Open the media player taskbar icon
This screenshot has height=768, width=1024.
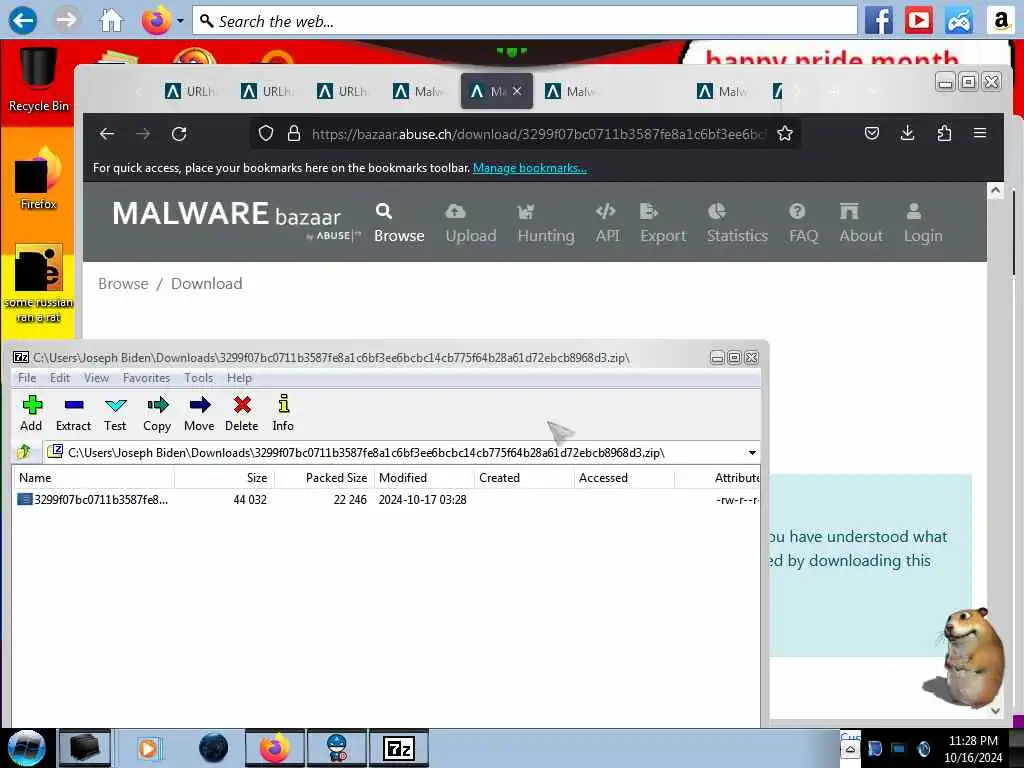point(149,748)
